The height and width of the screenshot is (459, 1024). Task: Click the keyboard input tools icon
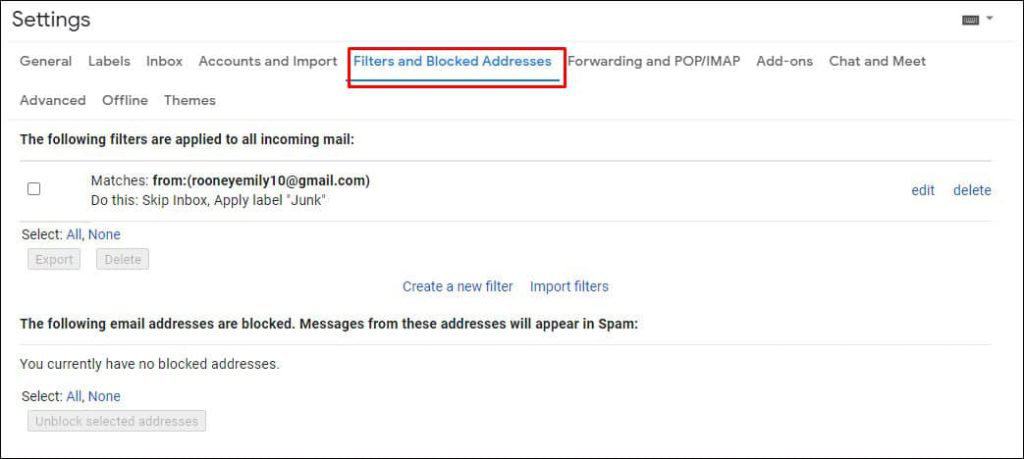[970, 20]
